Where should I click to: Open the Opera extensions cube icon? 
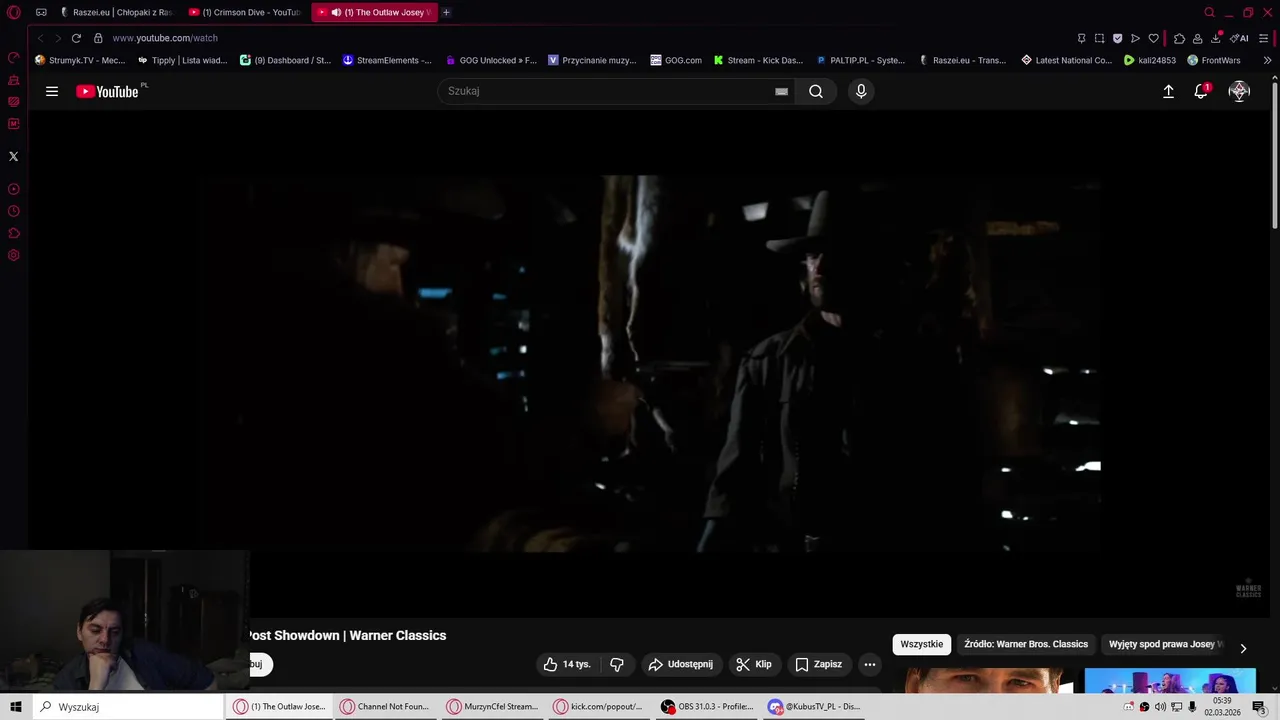(x=1179, y=38)
